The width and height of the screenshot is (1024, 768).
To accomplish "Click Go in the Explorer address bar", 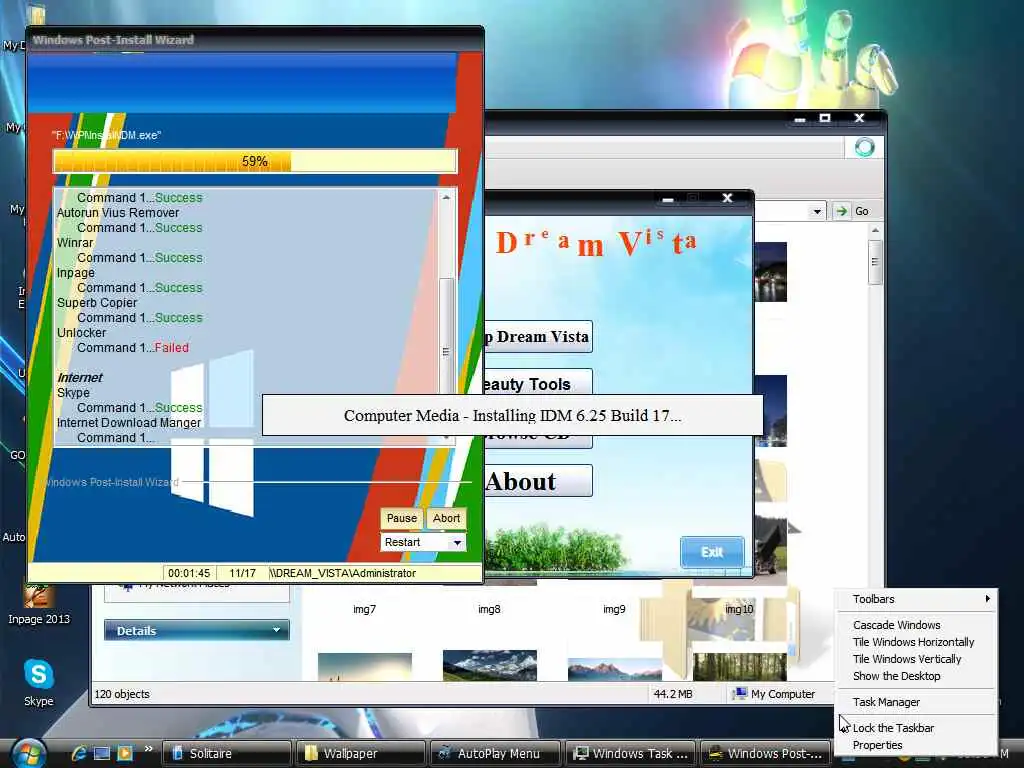I will click(x=861, y=211).
